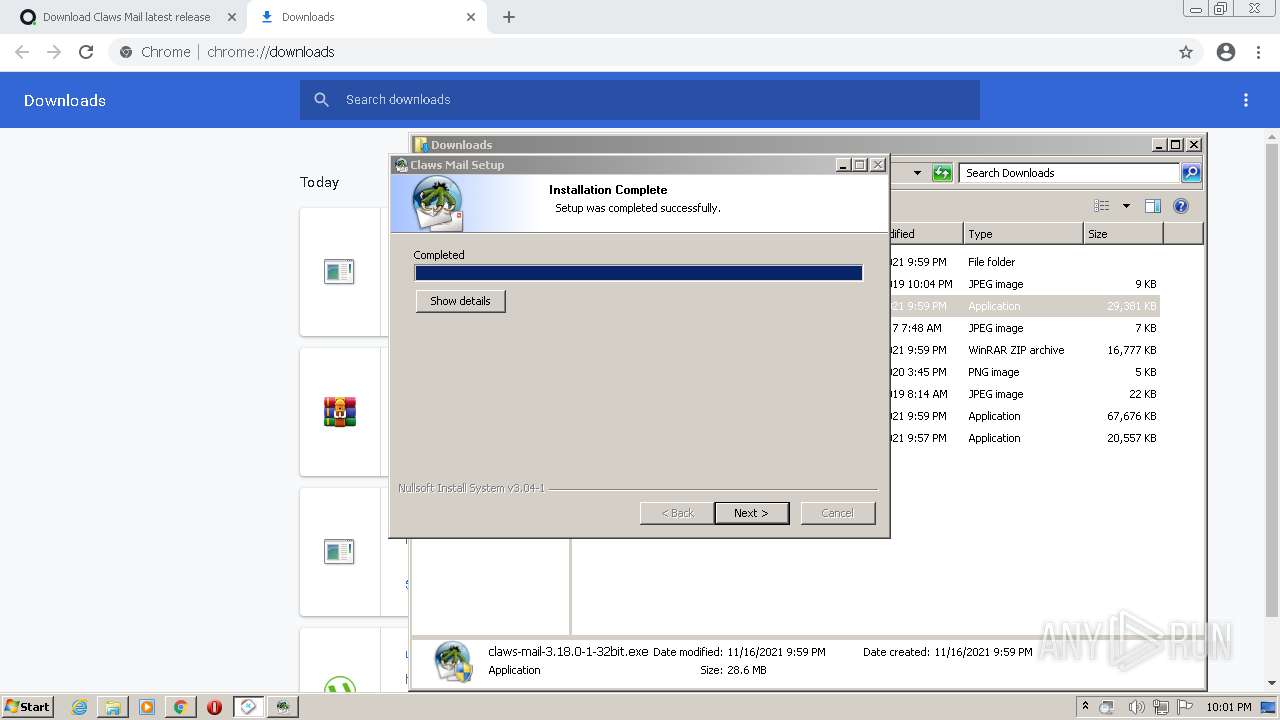Click volume speaker icon in system tray
Image resolution: width=1280 pixels, height=720 pixels.
1136,707
